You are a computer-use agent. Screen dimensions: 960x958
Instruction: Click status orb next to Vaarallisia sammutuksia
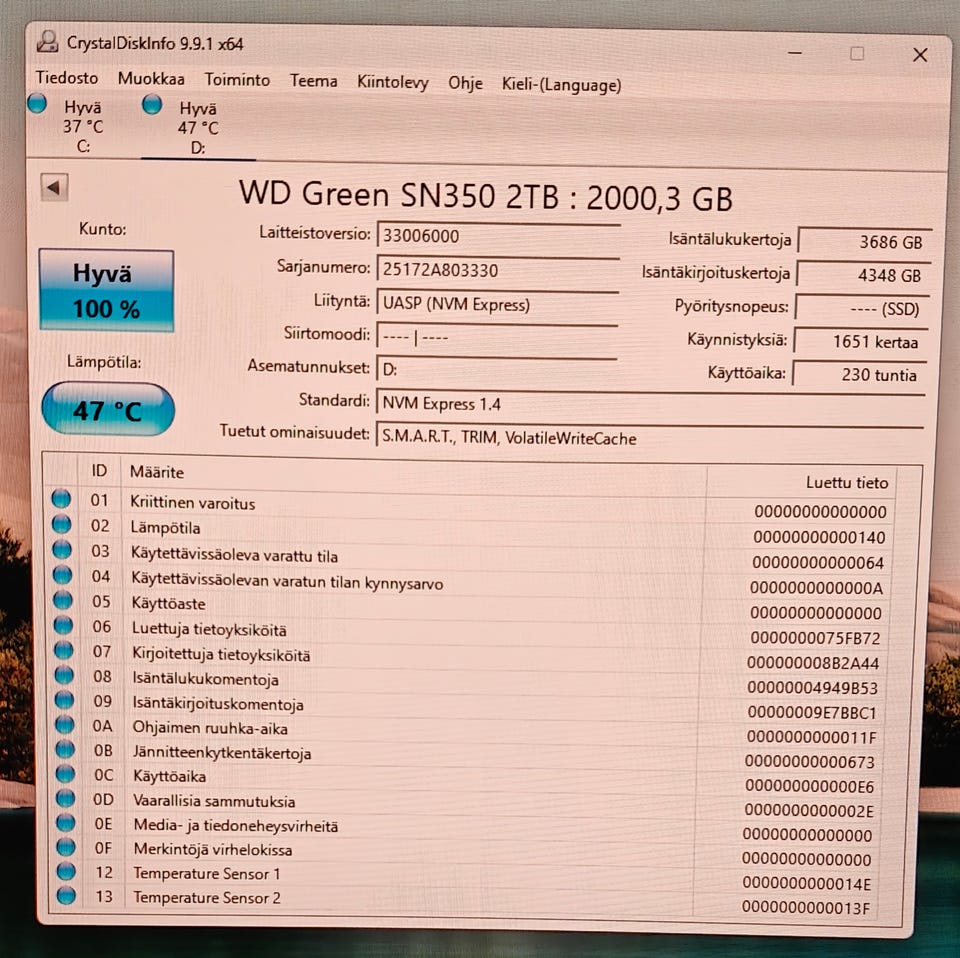click(x=65, y=798)
